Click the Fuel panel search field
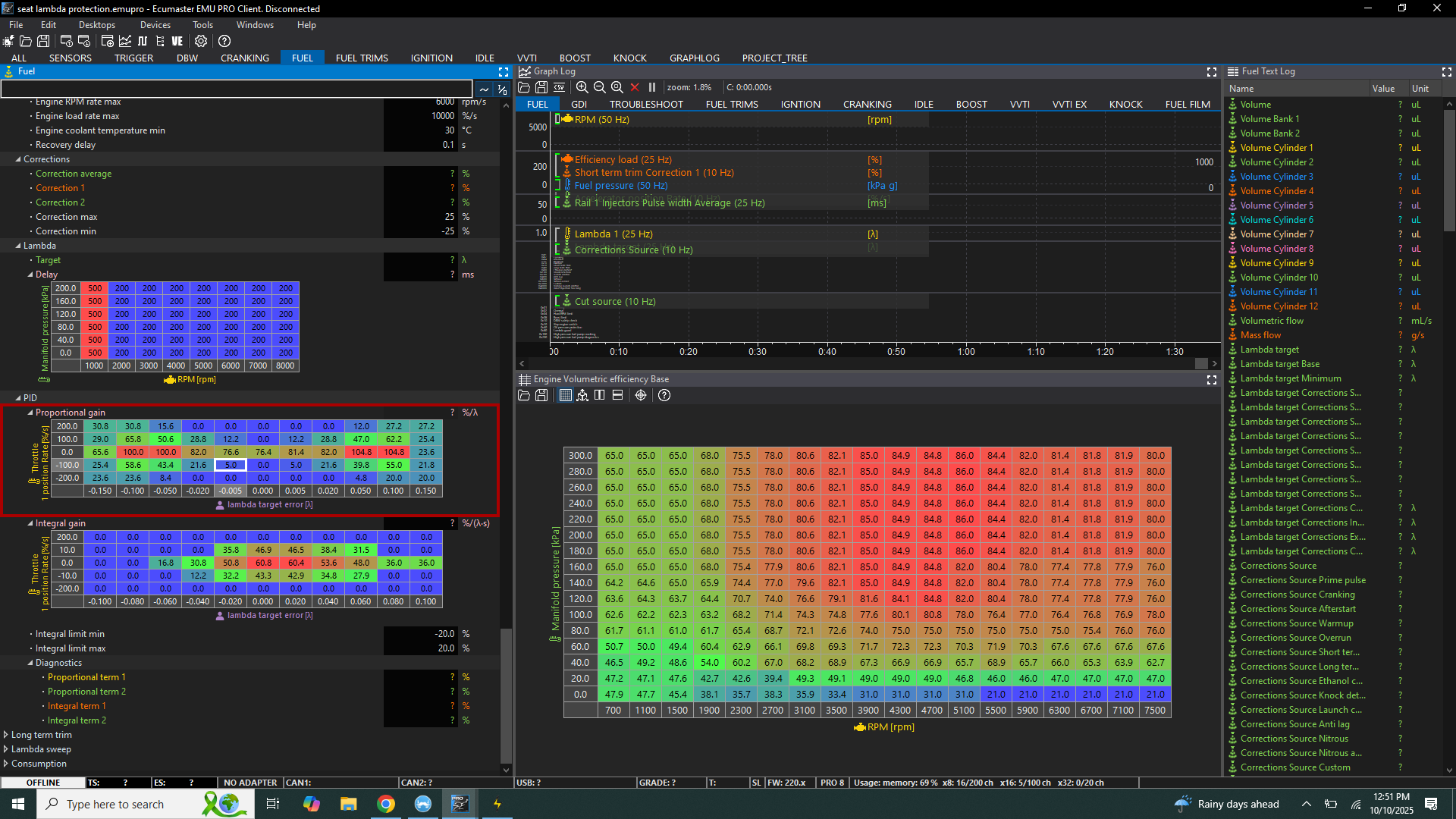1456x819 pixels. click(x=237, y=89)
